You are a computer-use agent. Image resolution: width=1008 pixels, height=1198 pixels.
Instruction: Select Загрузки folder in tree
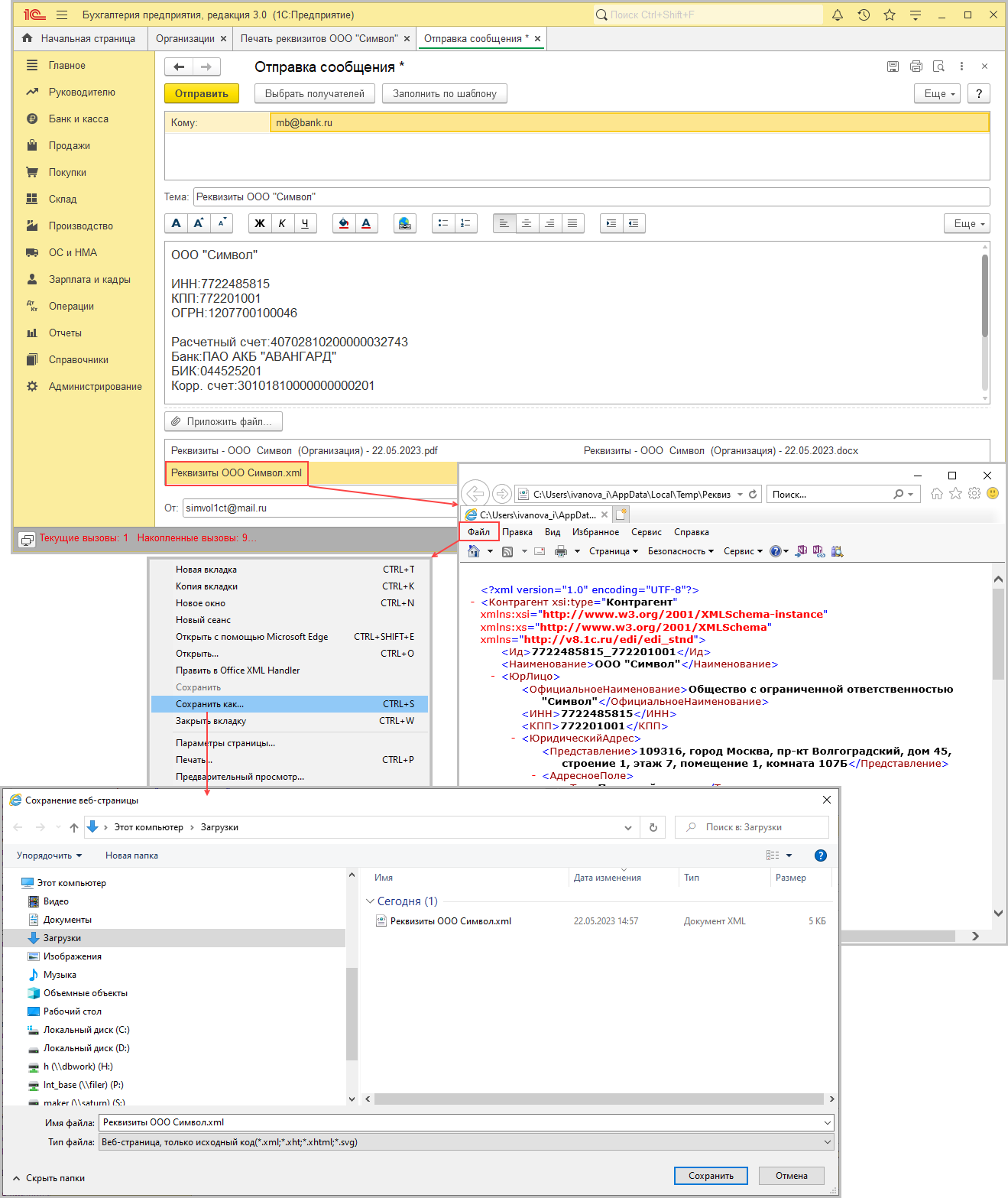(x=174, y=938)
